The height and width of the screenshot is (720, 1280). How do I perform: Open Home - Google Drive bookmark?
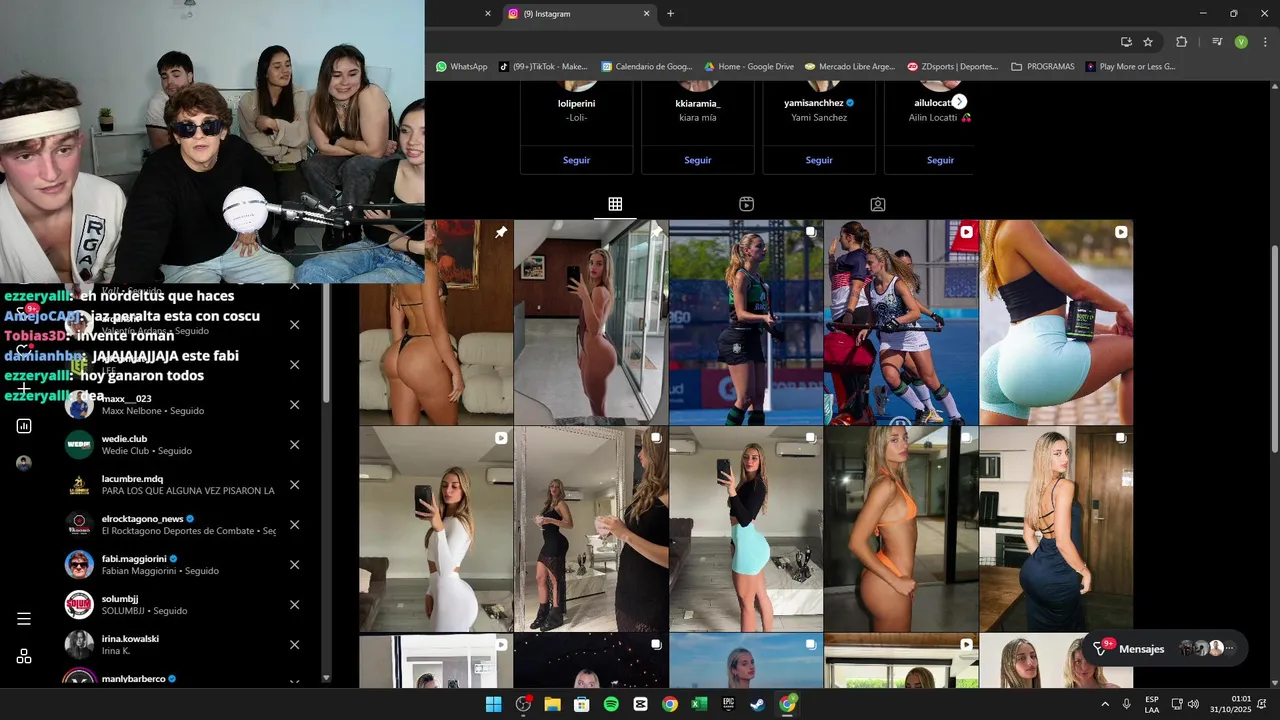pos(748,67)
